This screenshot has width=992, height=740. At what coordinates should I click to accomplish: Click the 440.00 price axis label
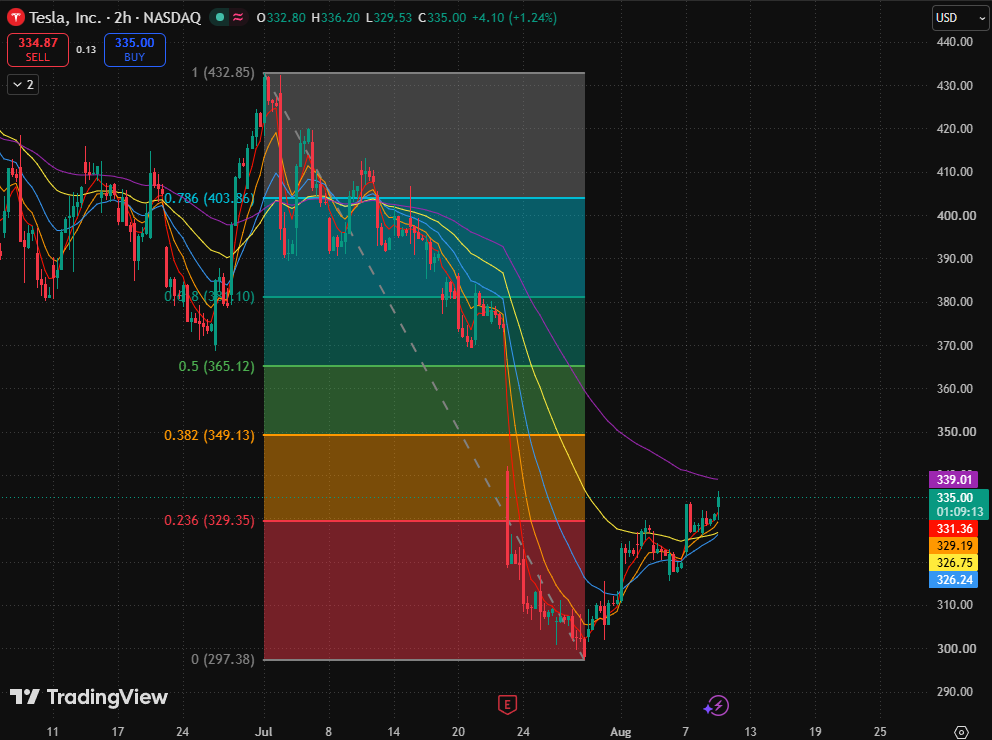[954, 42]
